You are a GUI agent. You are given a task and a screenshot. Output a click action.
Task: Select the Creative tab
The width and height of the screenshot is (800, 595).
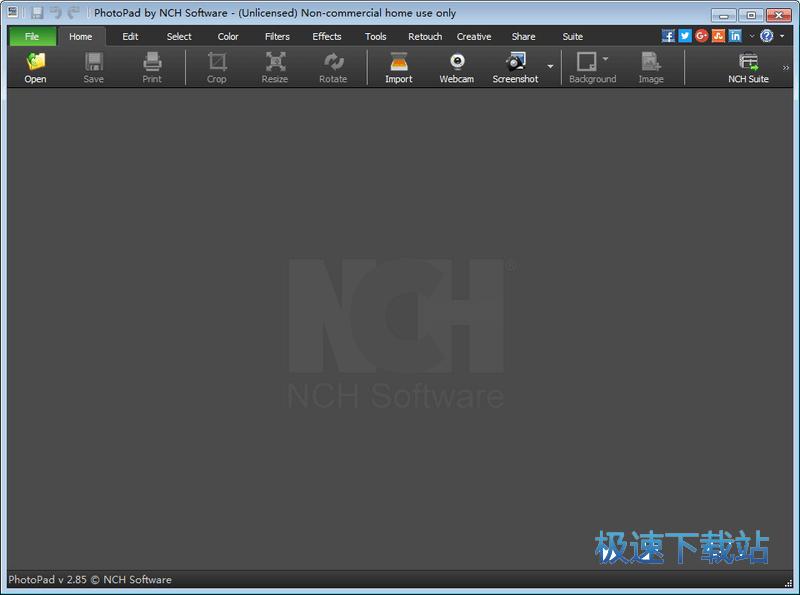[x=474, y=37]
